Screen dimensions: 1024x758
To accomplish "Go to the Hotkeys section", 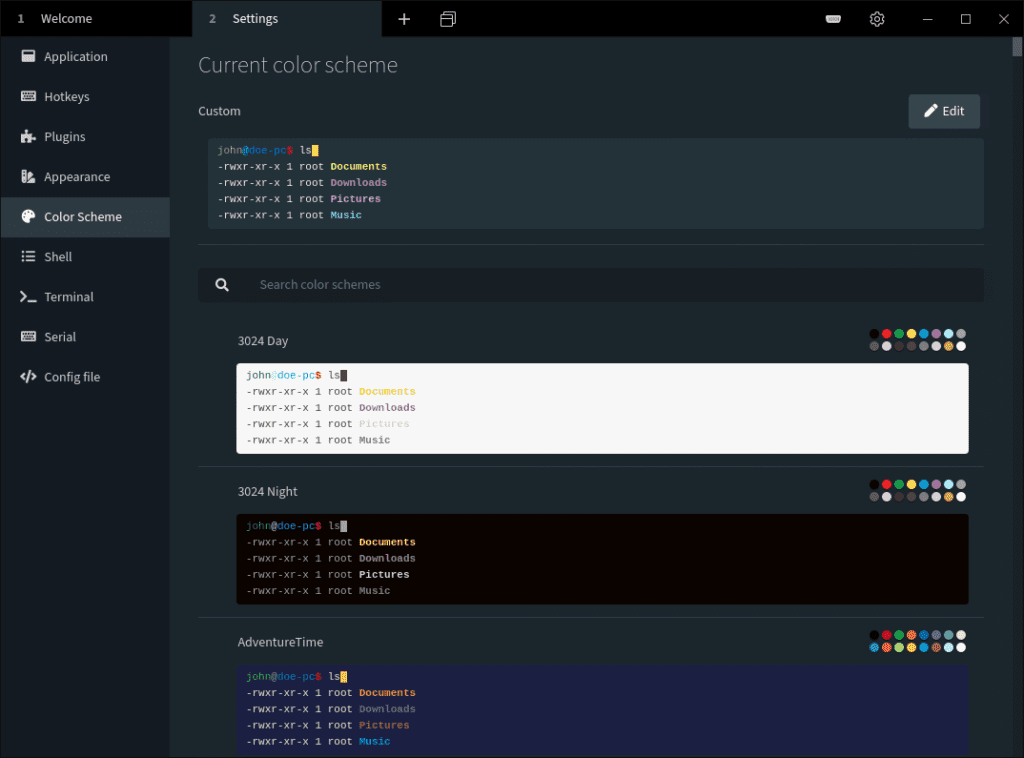I will click(x=67, y=97).
